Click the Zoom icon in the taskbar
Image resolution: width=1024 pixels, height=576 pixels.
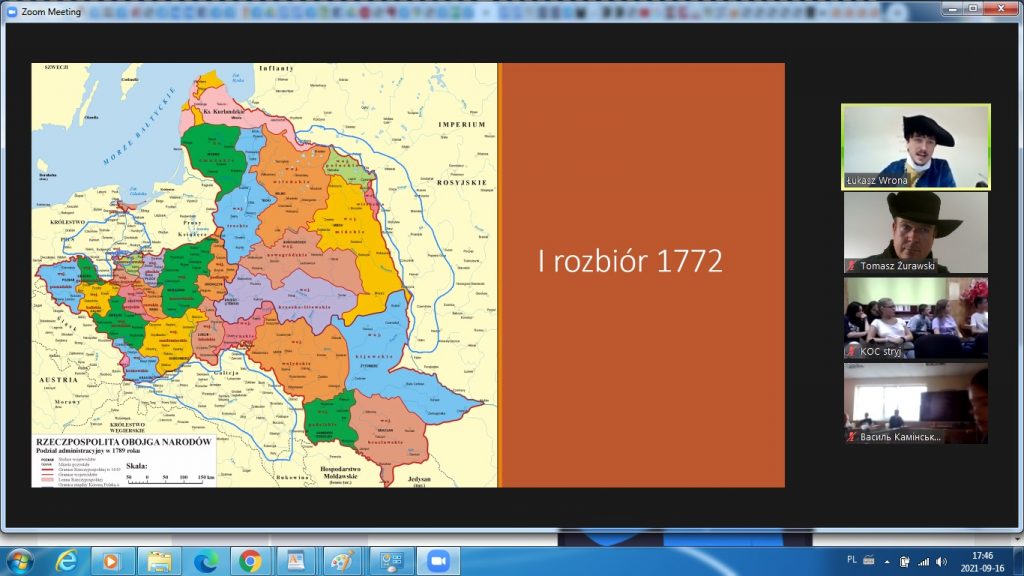click(x=436, y=560)
